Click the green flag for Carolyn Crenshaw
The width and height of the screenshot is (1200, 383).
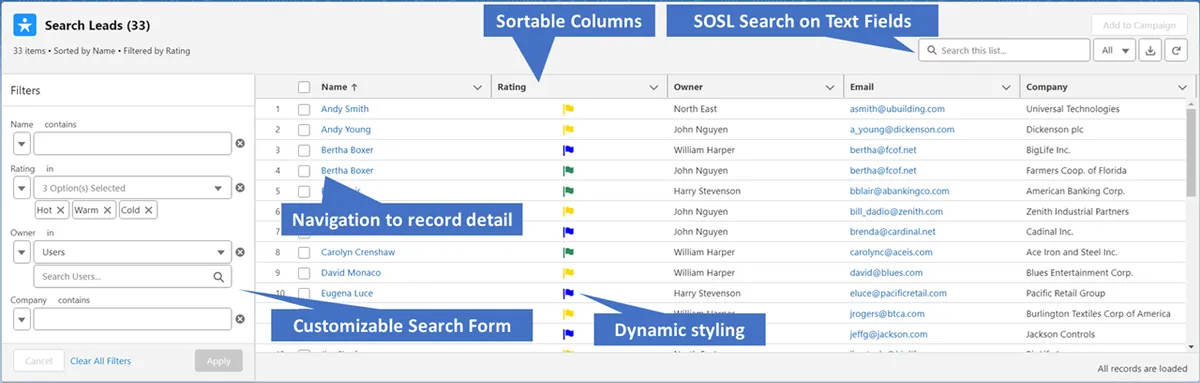[568, 253]
